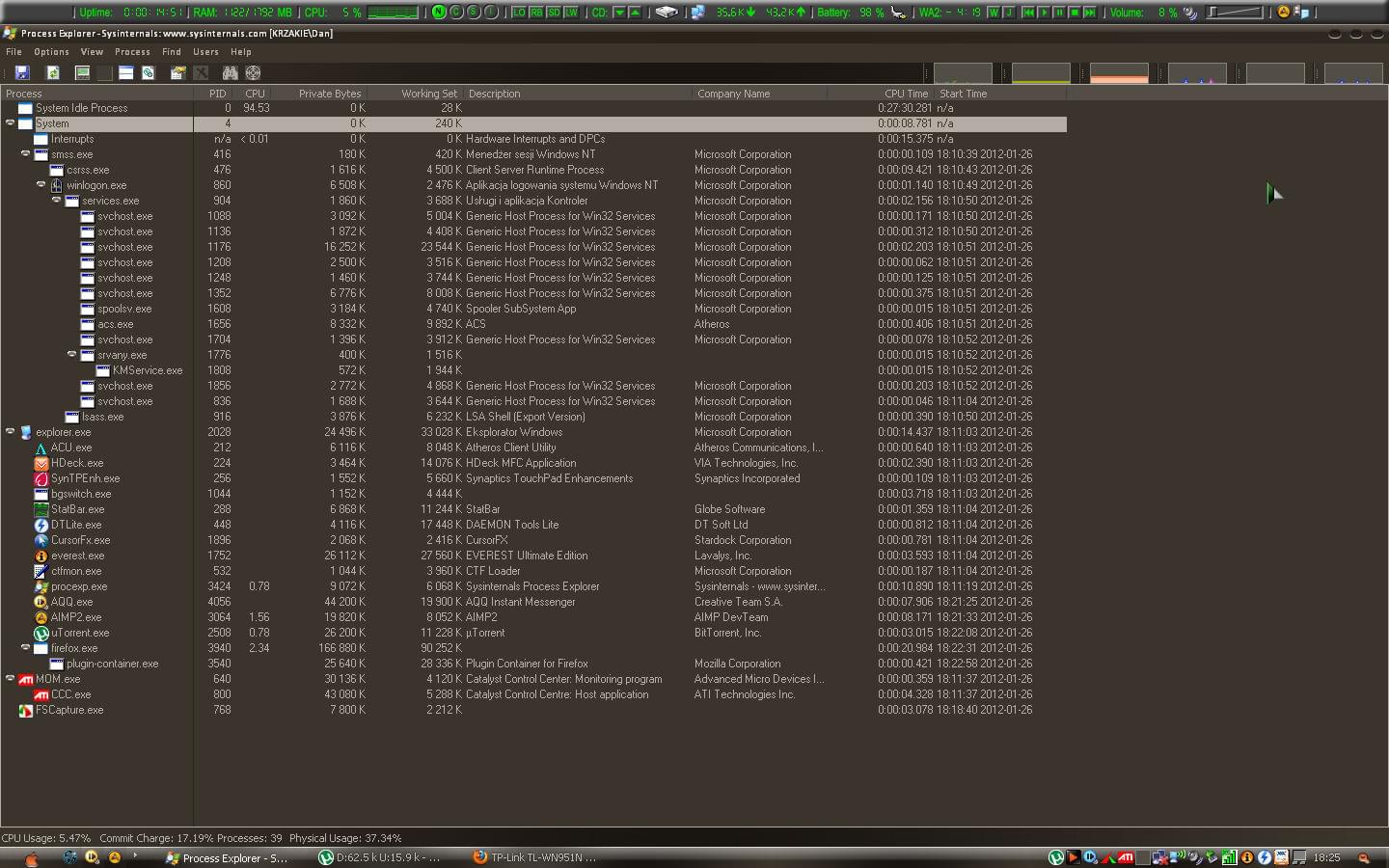Sort by the Working Set column header
The width and height of the screenshot is (1389, 868).
tap(417, 94)
